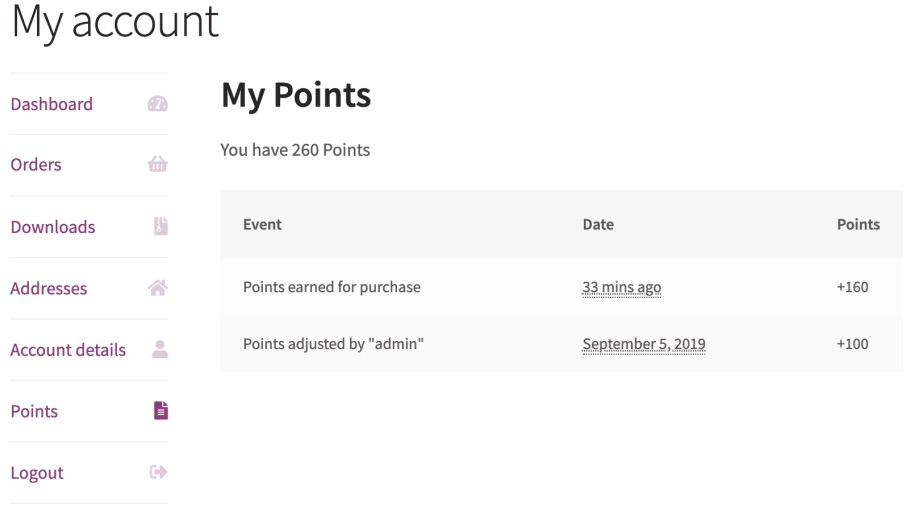Click the Logout link
This screenshot has height=514, width=908.
(x=37, y=473)
